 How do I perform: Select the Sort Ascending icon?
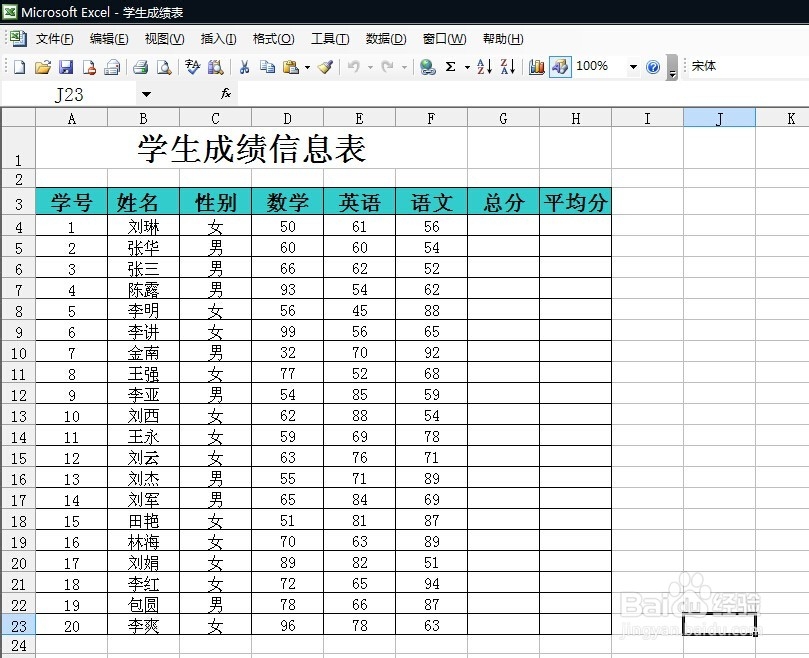point(486,66)
